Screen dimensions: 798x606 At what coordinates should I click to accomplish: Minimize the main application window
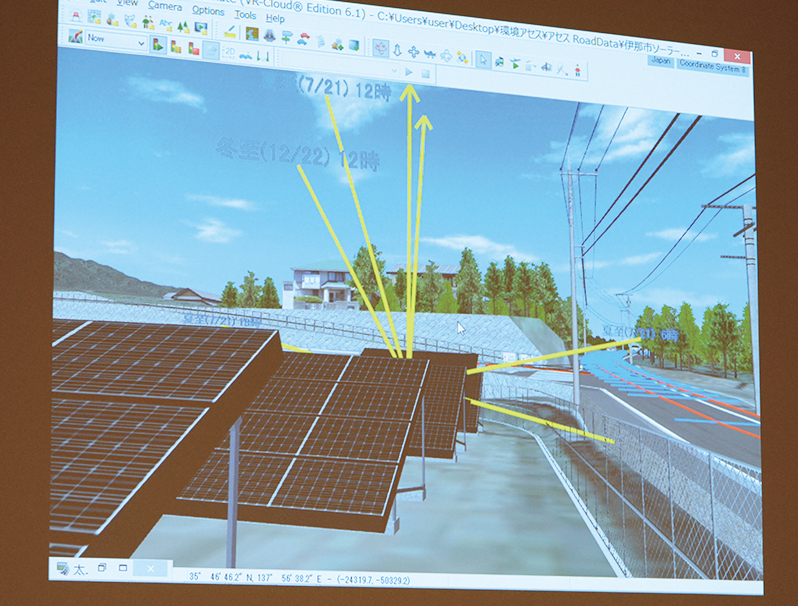pyautogui.click(x=700, y=52)
